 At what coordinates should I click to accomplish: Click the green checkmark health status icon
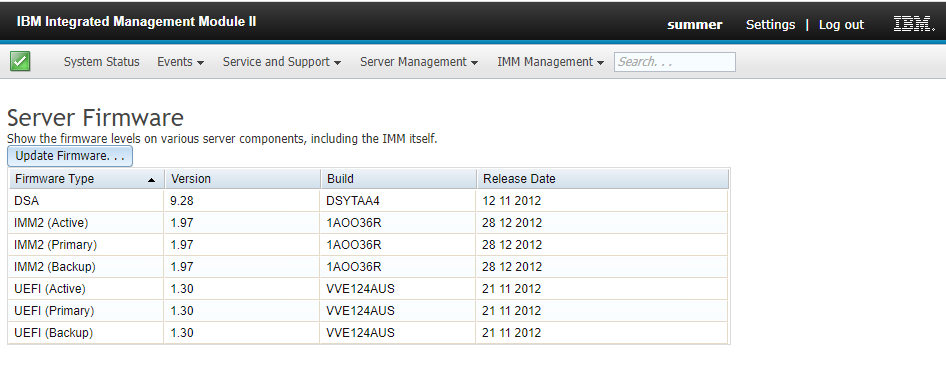click(21, 62)
